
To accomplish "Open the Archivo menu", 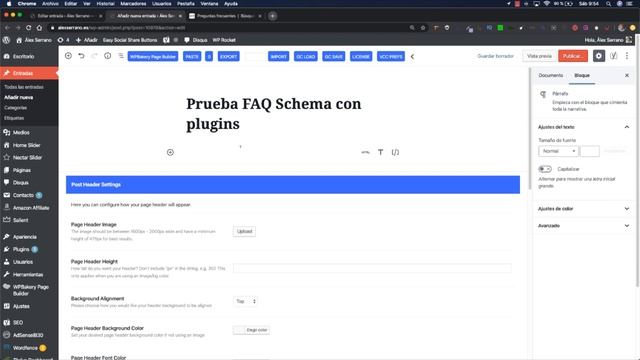I will tap(50, 4).
